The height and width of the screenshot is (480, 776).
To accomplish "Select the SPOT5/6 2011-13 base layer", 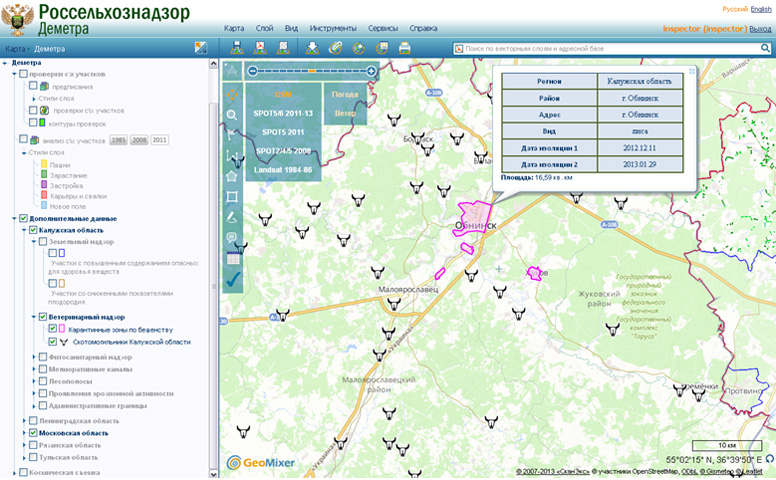I will pos(283,113).
